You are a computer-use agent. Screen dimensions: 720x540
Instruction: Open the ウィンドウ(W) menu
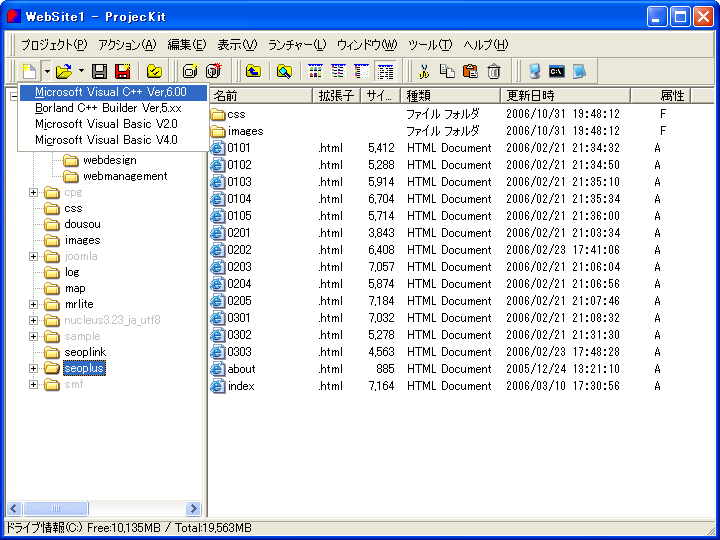pos(367,45)
